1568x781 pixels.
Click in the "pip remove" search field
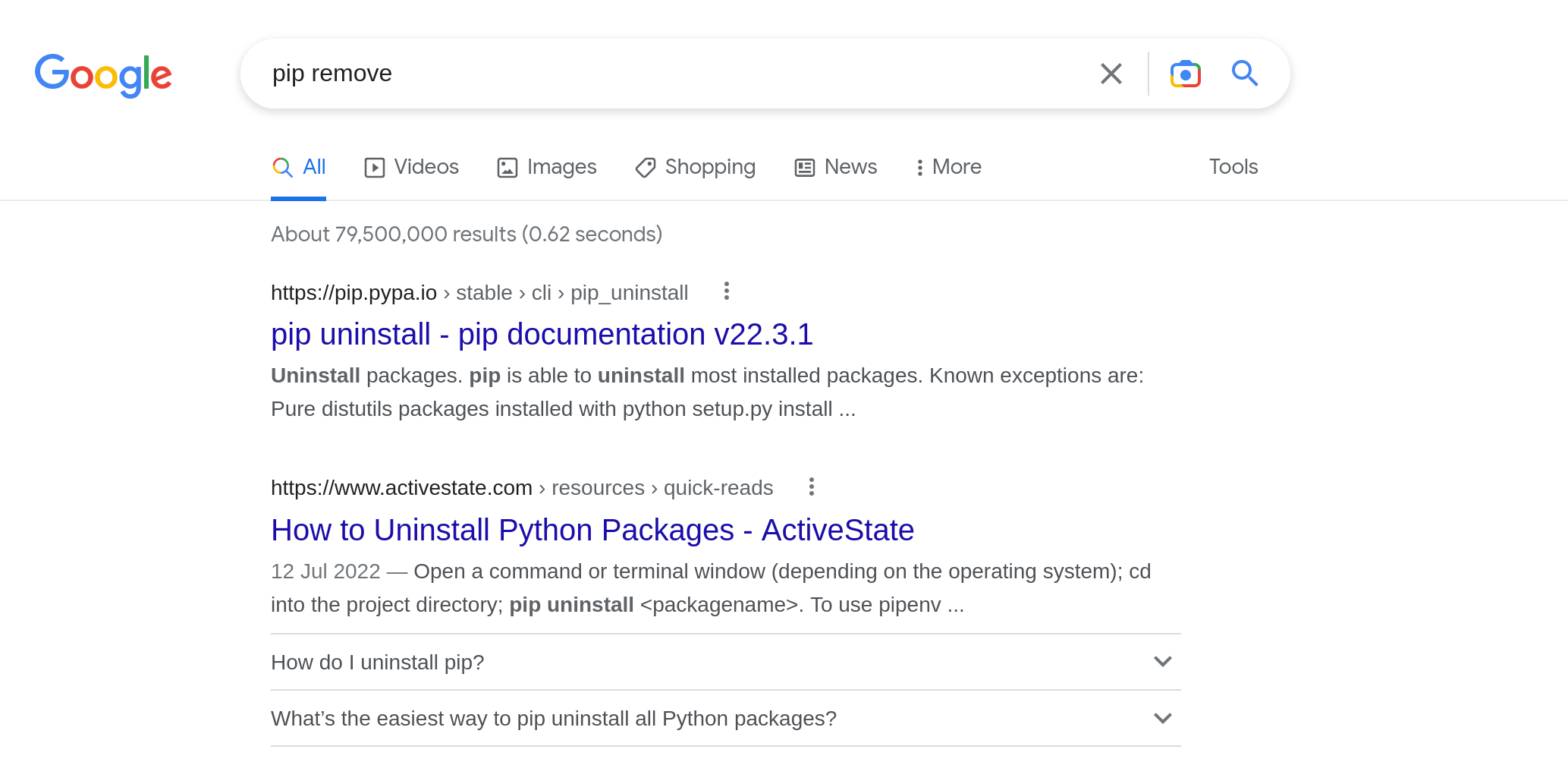point(668,74)
